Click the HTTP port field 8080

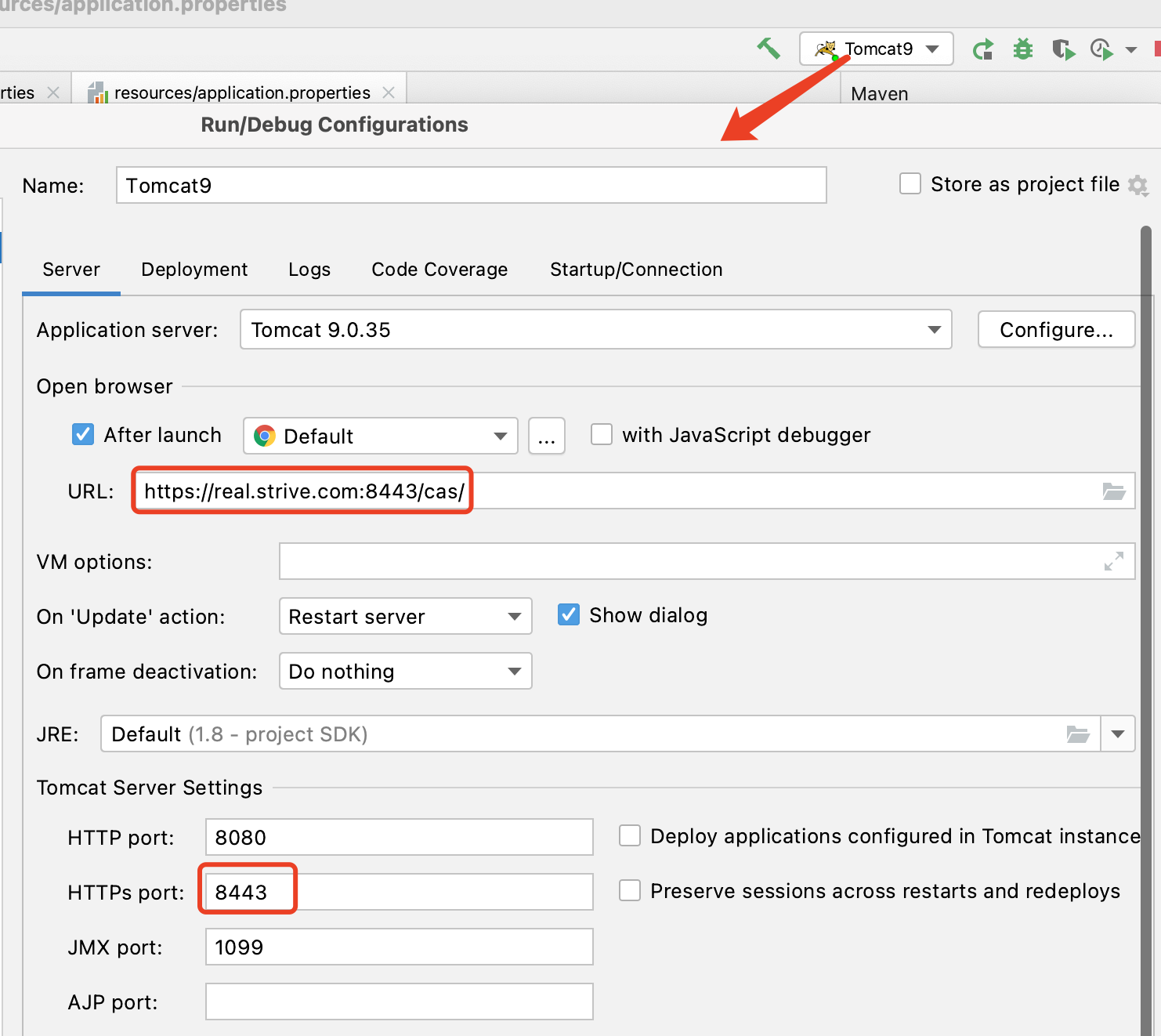click(x=400, y=837)
